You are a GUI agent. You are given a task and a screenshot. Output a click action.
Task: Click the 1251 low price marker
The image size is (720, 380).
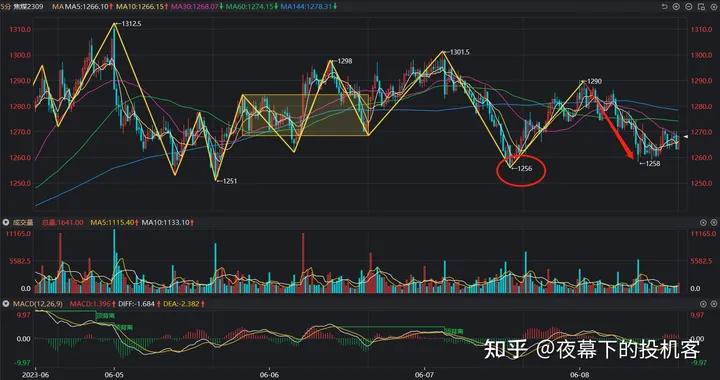coord(230,181)
